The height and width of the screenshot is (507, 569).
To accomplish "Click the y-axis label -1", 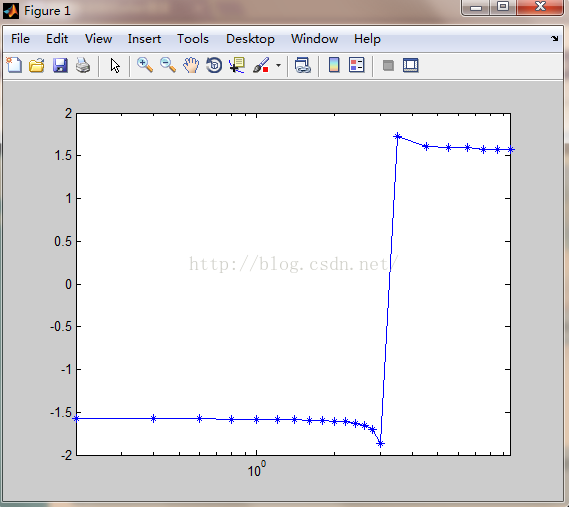I will (66, 370).
